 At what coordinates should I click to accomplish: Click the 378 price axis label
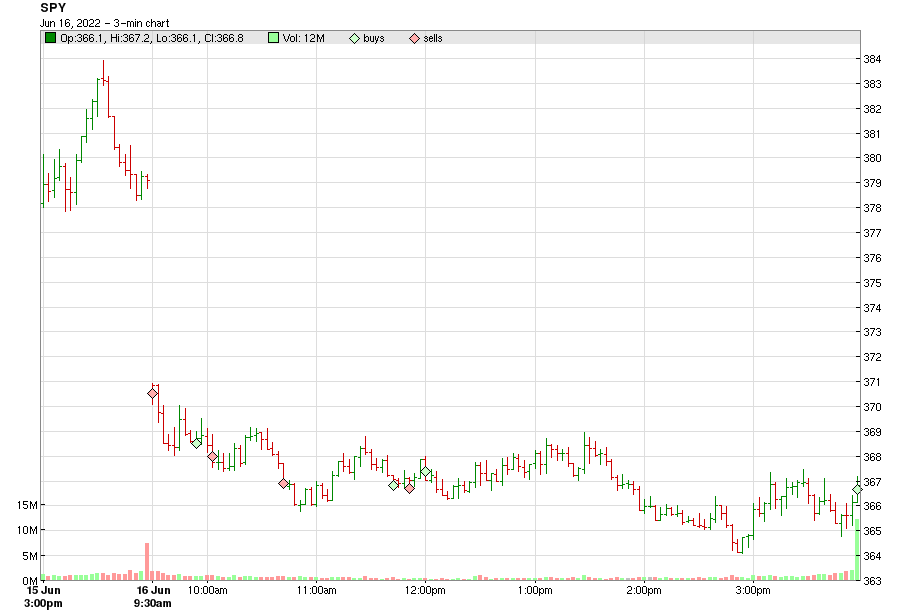tap(872, 208)
